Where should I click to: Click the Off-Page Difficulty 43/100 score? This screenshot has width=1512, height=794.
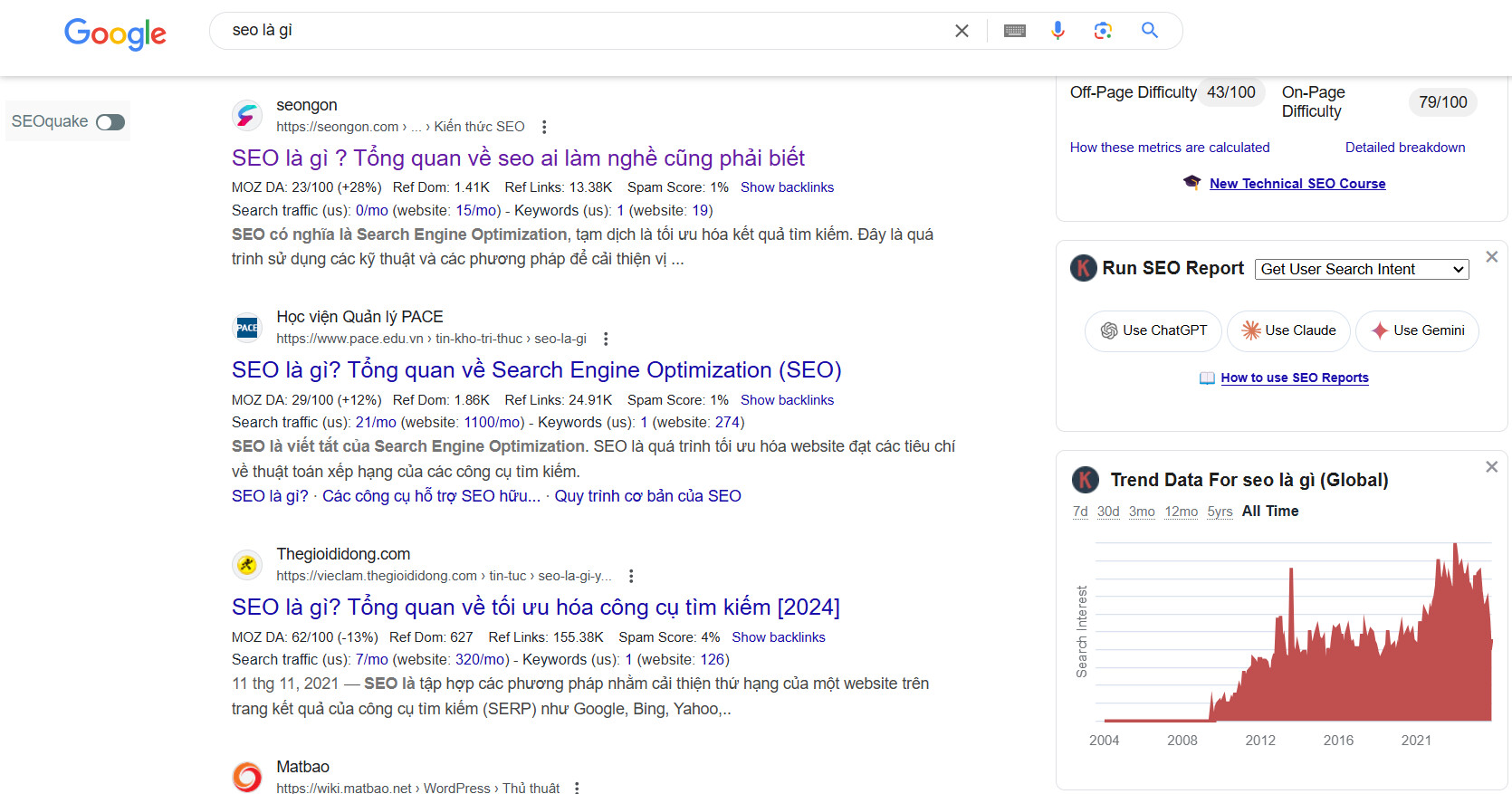pos(1231,92)
